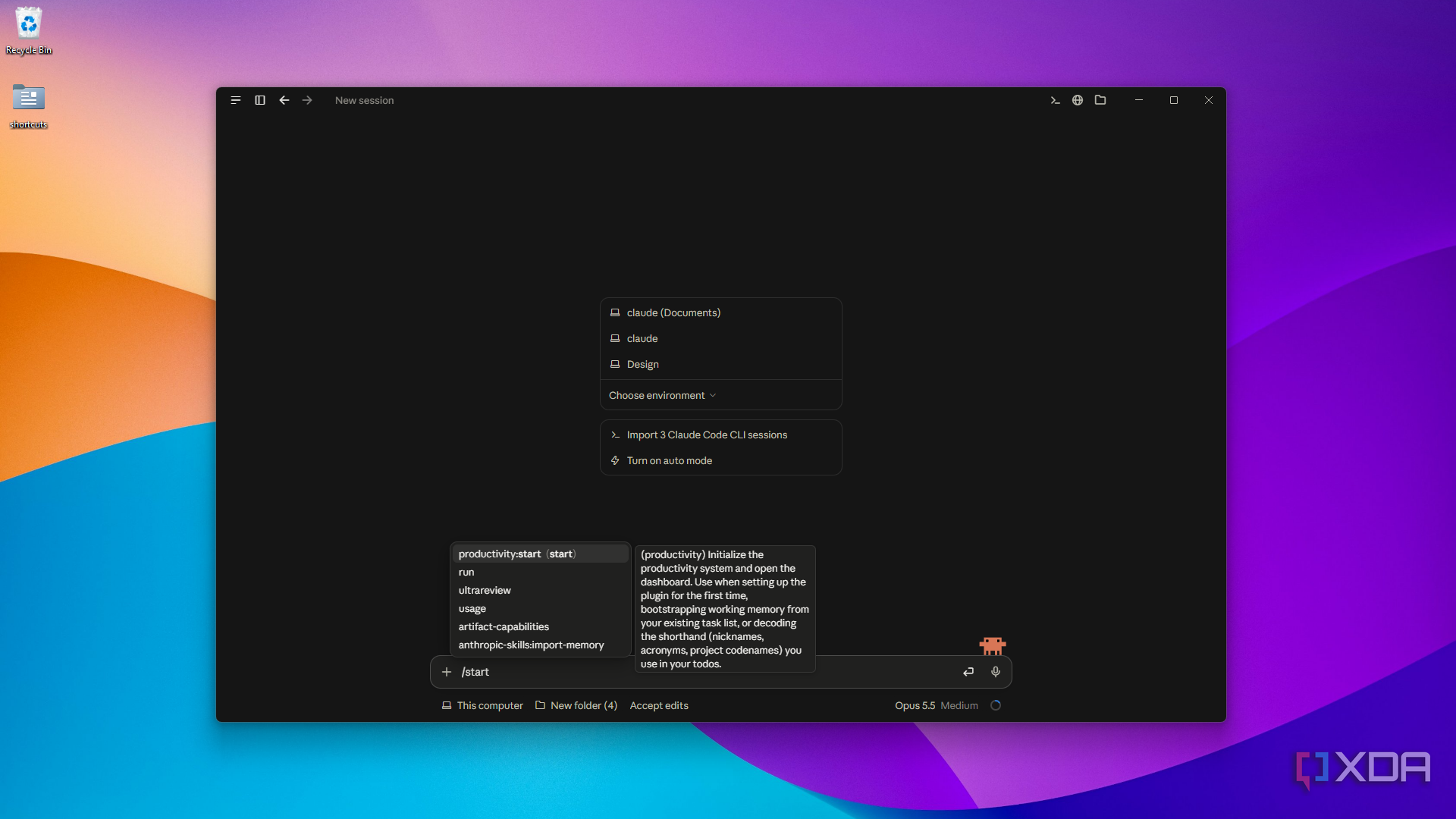Select the run command suggestion
This screenshot has width=1456, height=819.
point(541,572)
